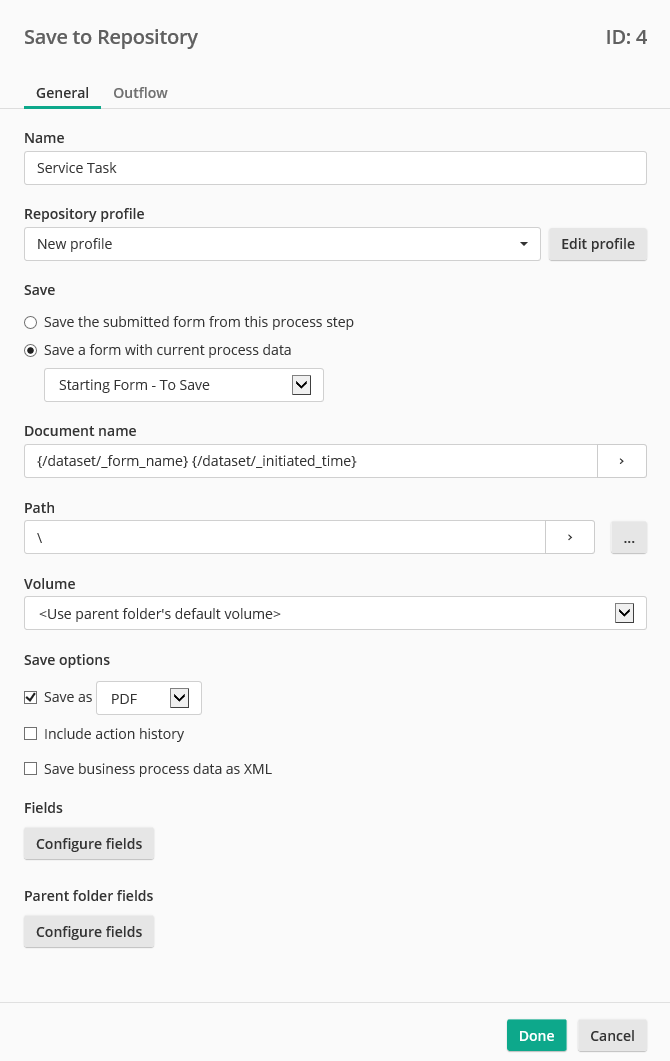Select 'Save the submitted form' radio option
Viewport: 670px width, 1061px height.
(x=31, y=322)
